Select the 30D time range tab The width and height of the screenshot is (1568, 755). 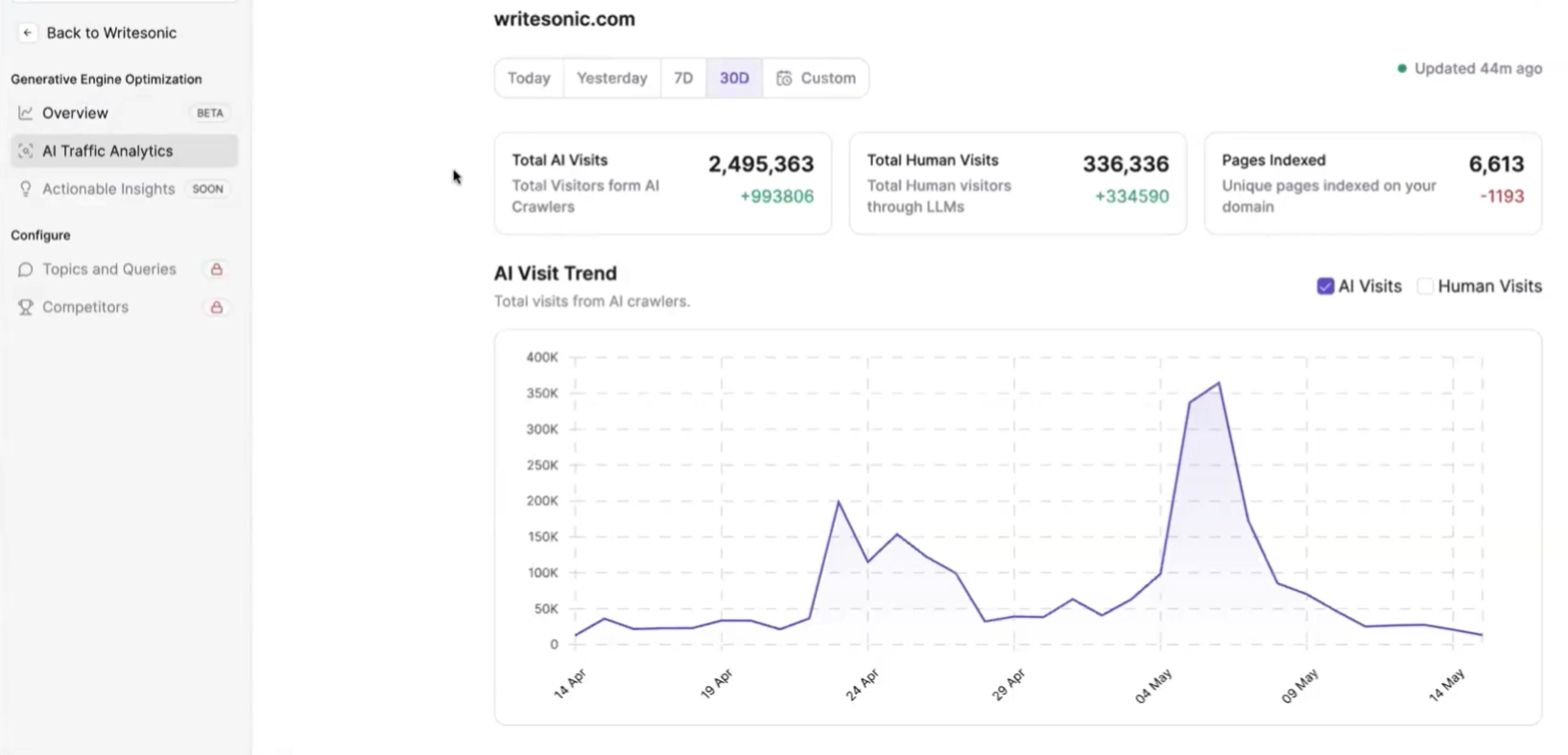(x=734, y=79)
